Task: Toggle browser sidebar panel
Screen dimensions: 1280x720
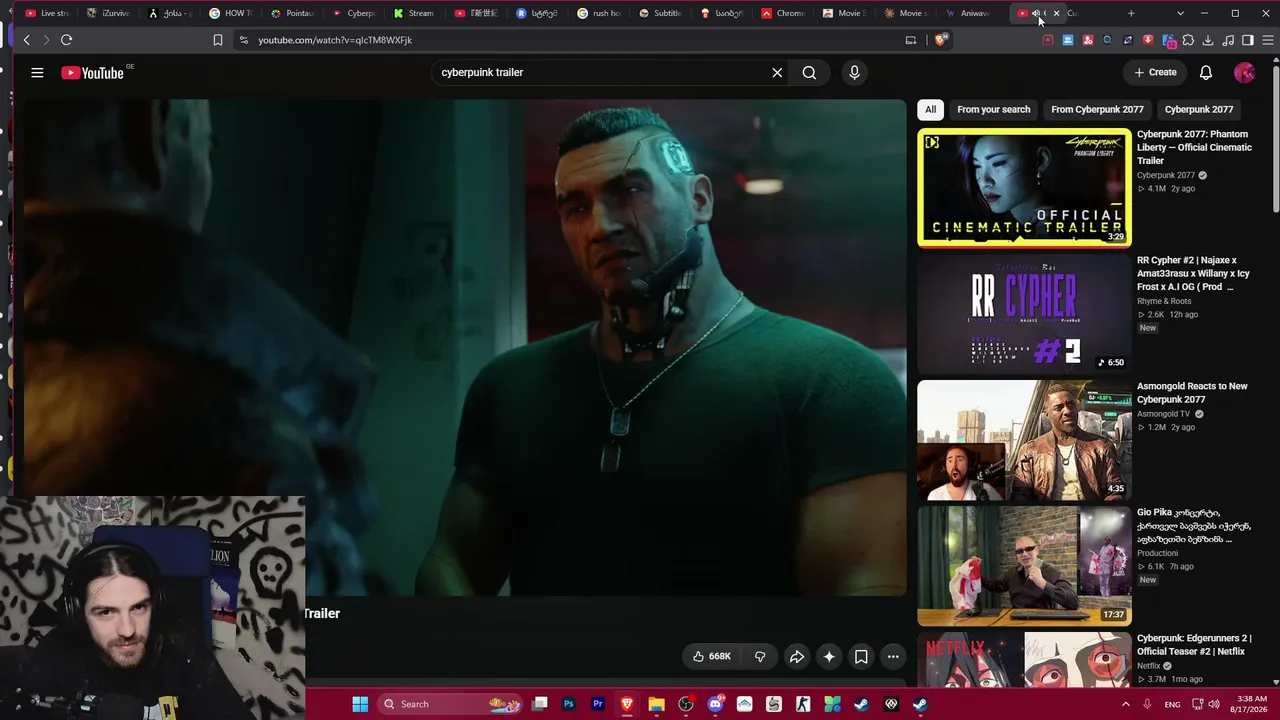Action: [x=1248, y=40]
